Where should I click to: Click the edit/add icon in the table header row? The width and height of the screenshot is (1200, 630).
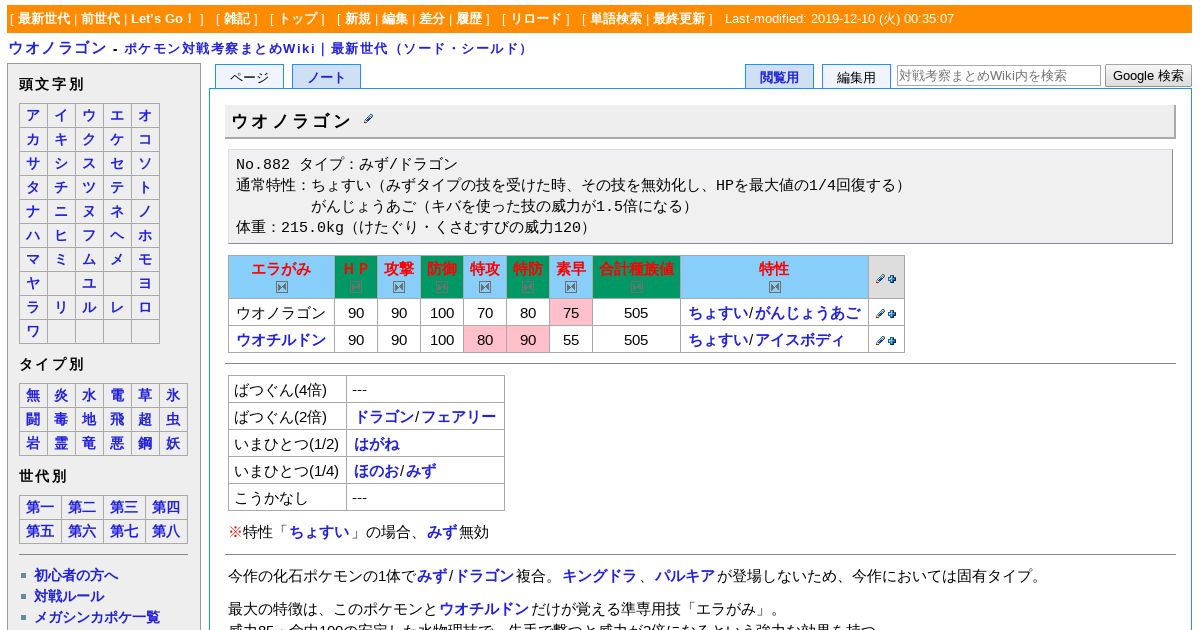pyautogui.click(x=886, y=279)
